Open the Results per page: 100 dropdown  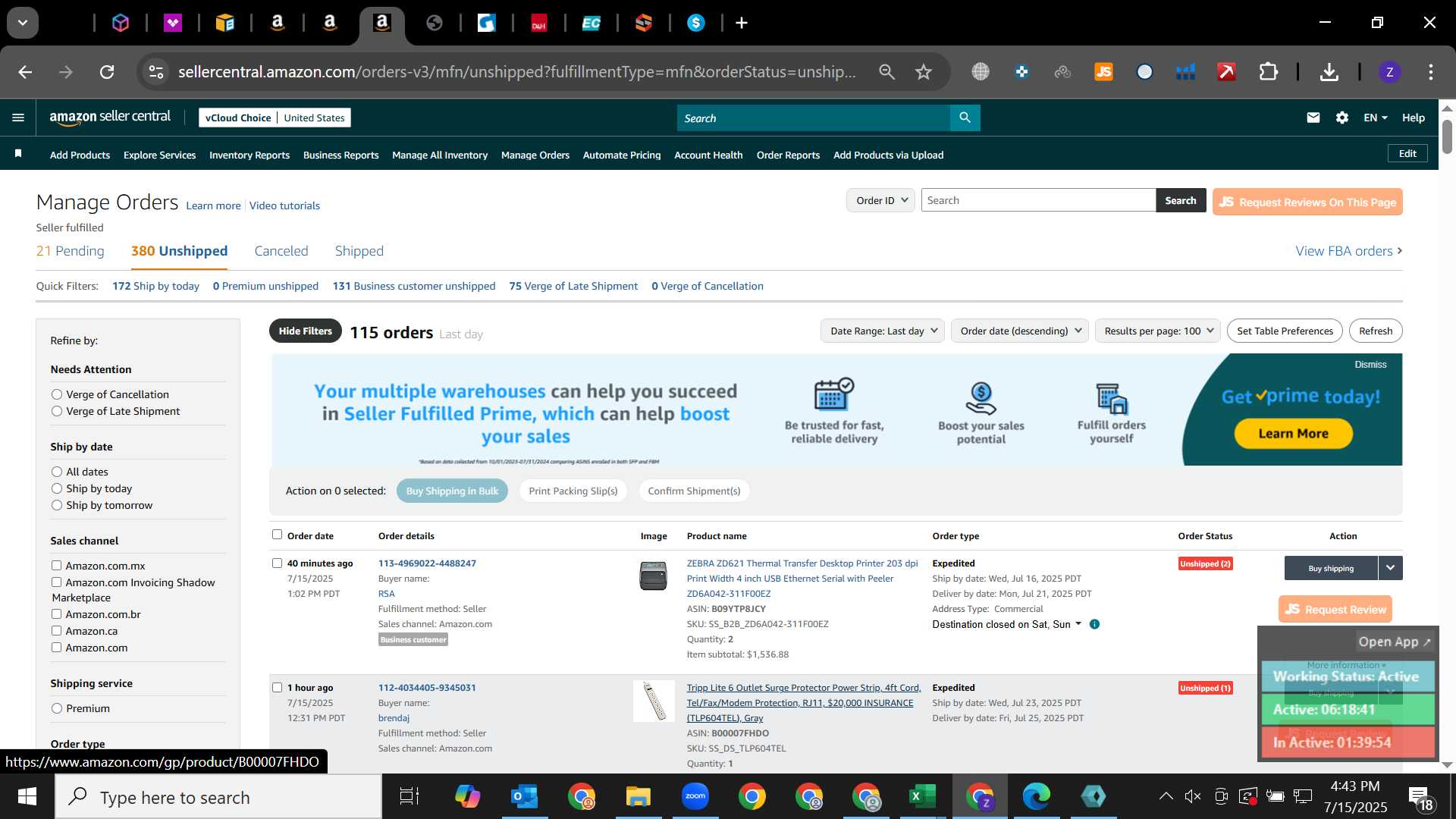(1158, 331)
